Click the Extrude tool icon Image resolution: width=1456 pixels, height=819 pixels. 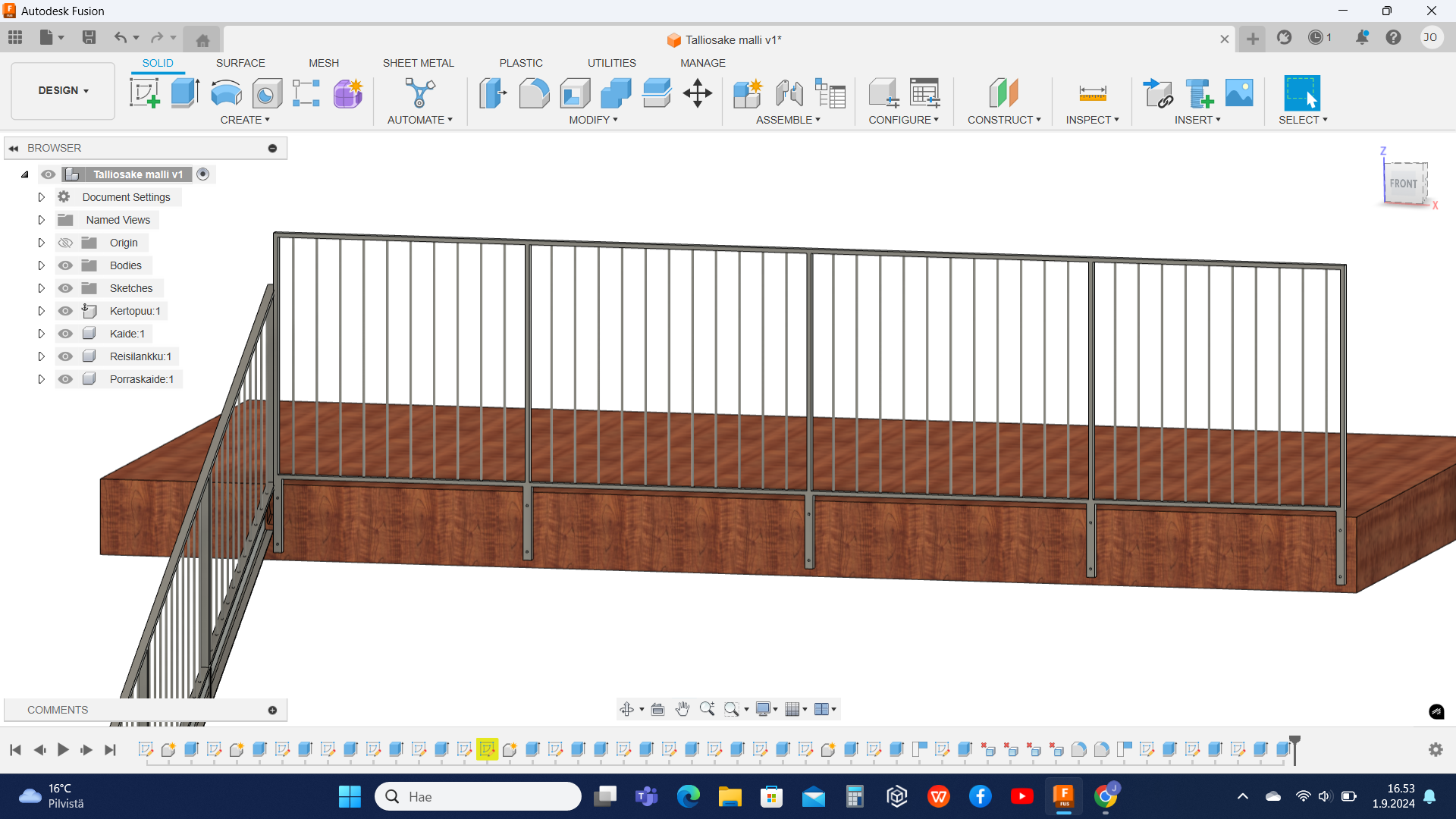click(x=185, y=93)
